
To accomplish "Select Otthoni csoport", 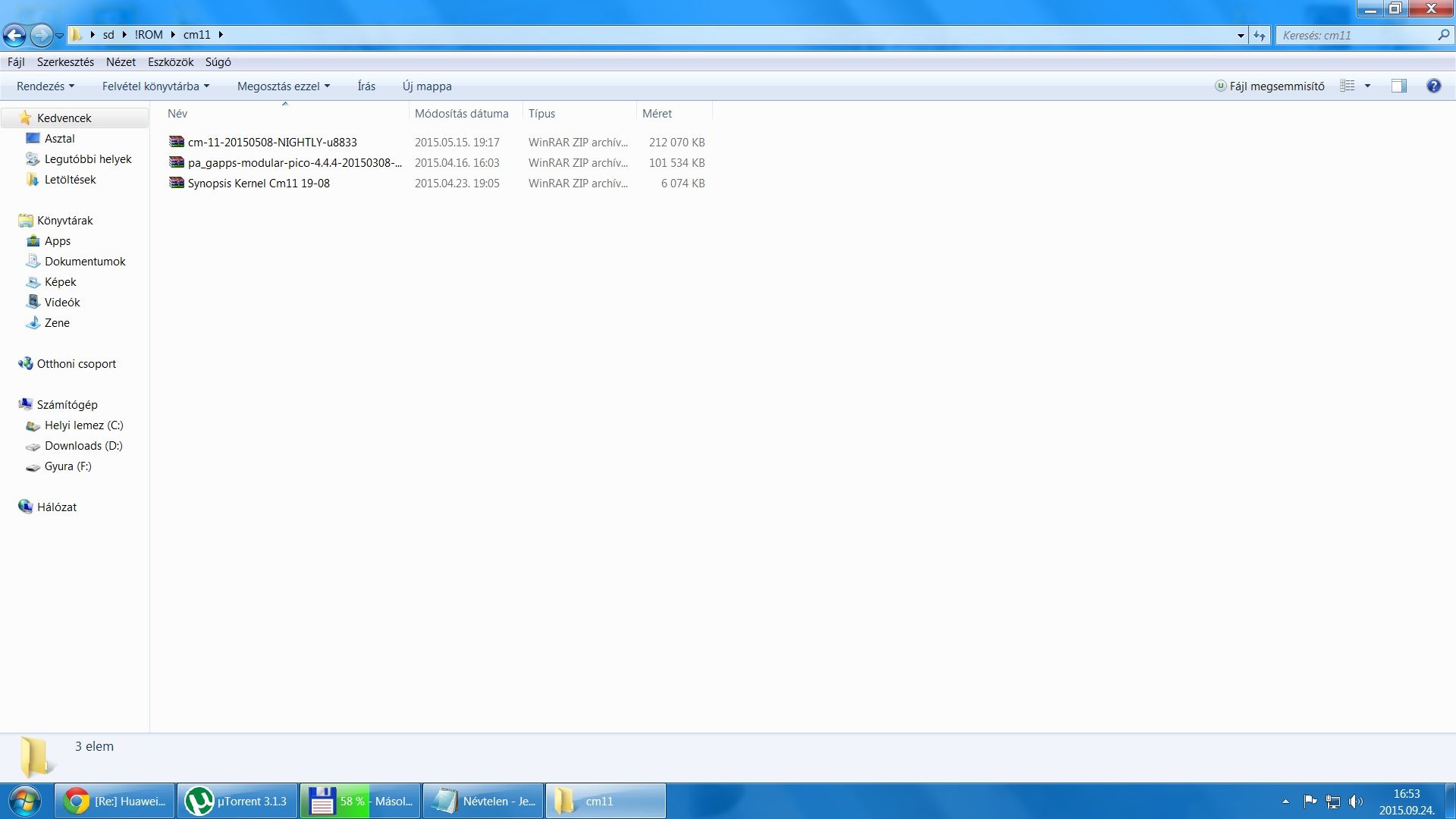I will (x=77, y=364).
